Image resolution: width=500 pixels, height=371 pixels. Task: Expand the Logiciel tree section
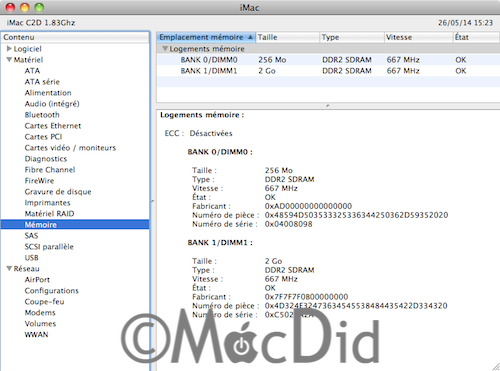[9, 49]
